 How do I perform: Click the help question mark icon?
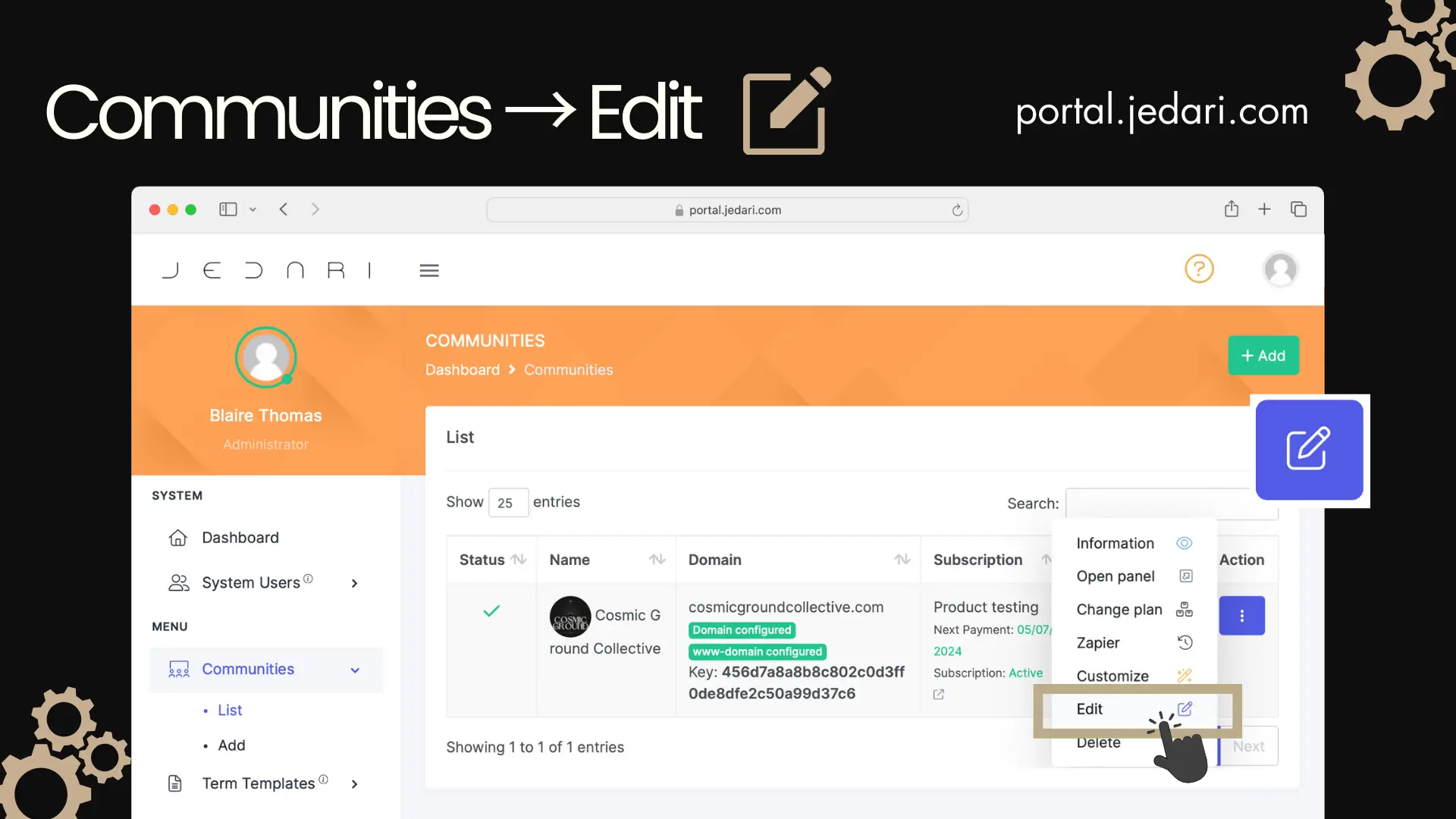(1199, 268)
